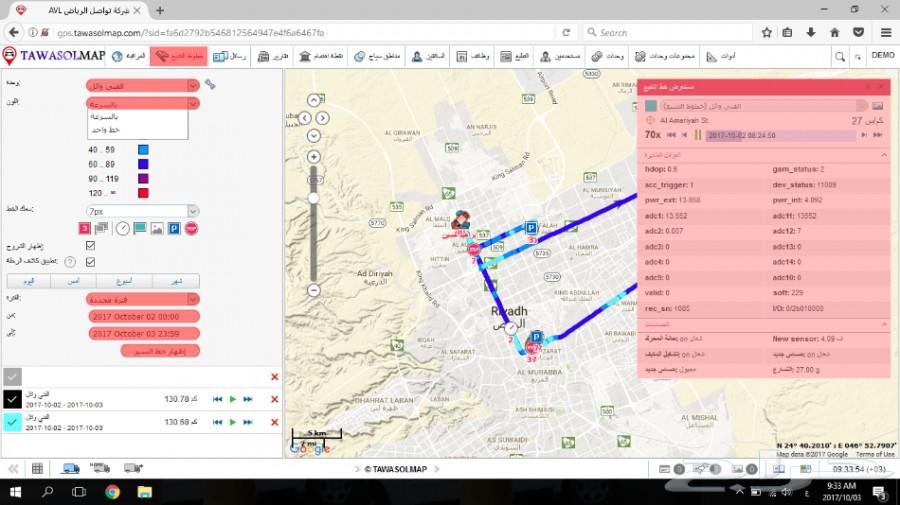
Task: Click the question mark help icon
Action: 70,262
